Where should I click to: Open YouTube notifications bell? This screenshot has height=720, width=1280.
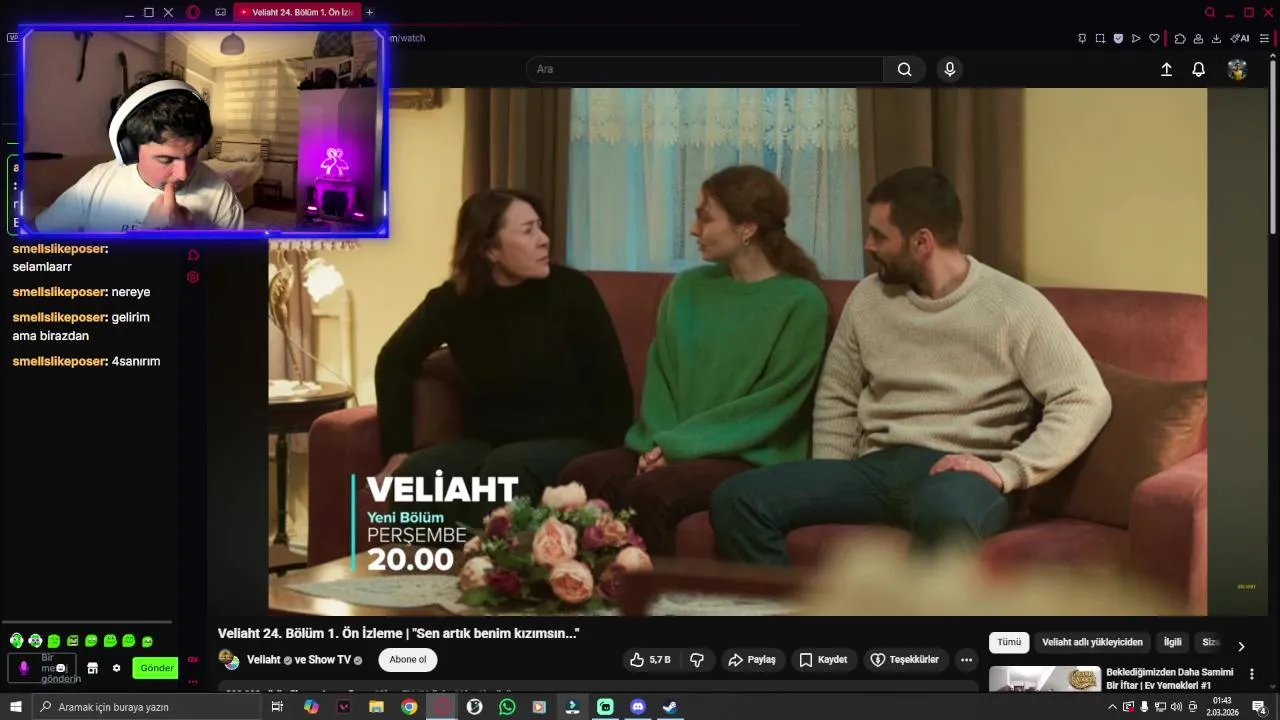1198,69
